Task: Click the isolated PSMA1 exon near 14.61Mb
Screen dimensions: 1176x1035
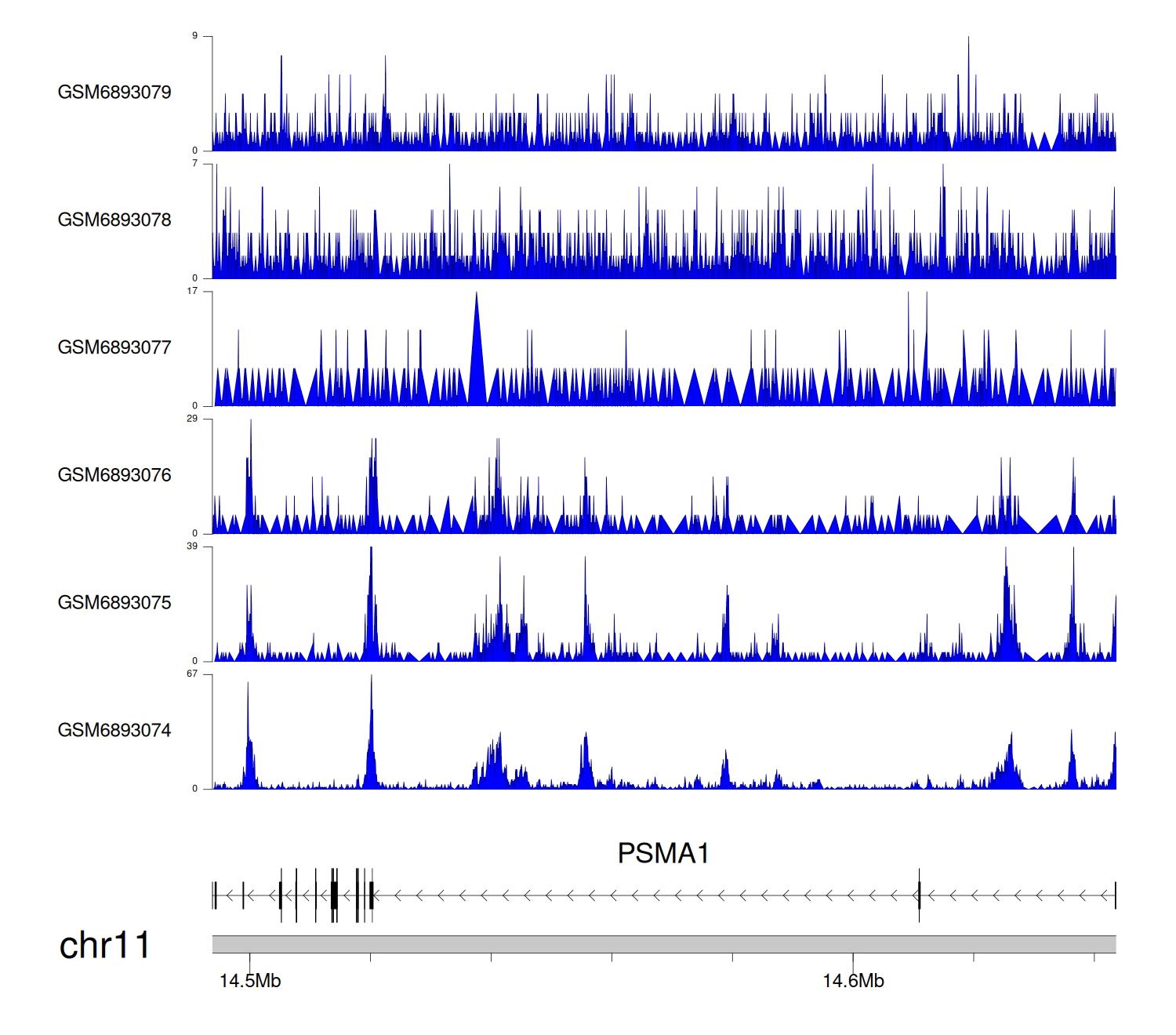Action: point(919,895)
